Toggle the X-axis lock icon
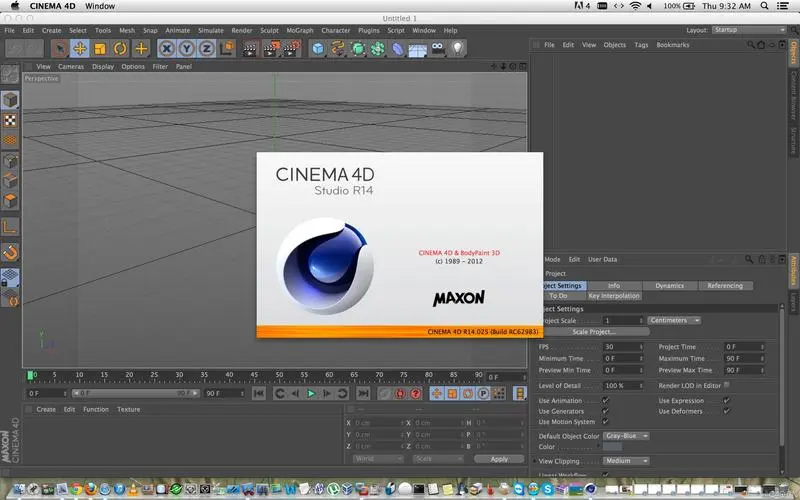The height and width of the screenshot is (500, 800). click(167, 47)
